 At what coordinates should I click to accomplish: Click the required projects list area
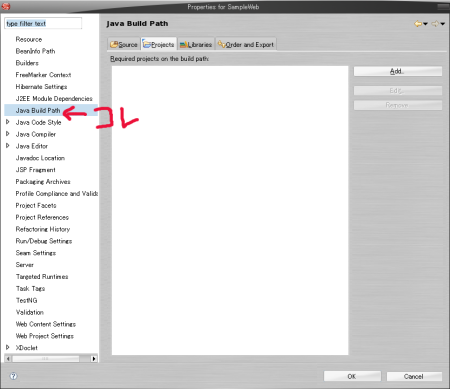(230, 210)
